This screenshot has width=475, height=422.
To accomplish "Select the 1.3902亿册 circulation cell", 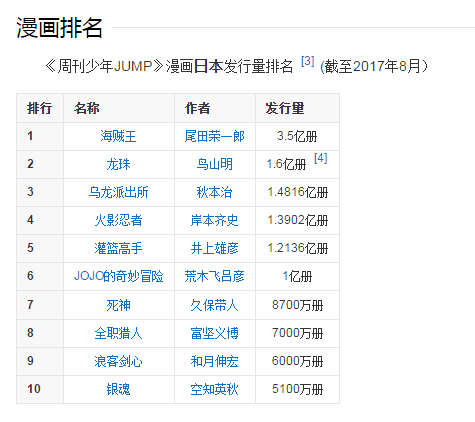I will (297, 220).
